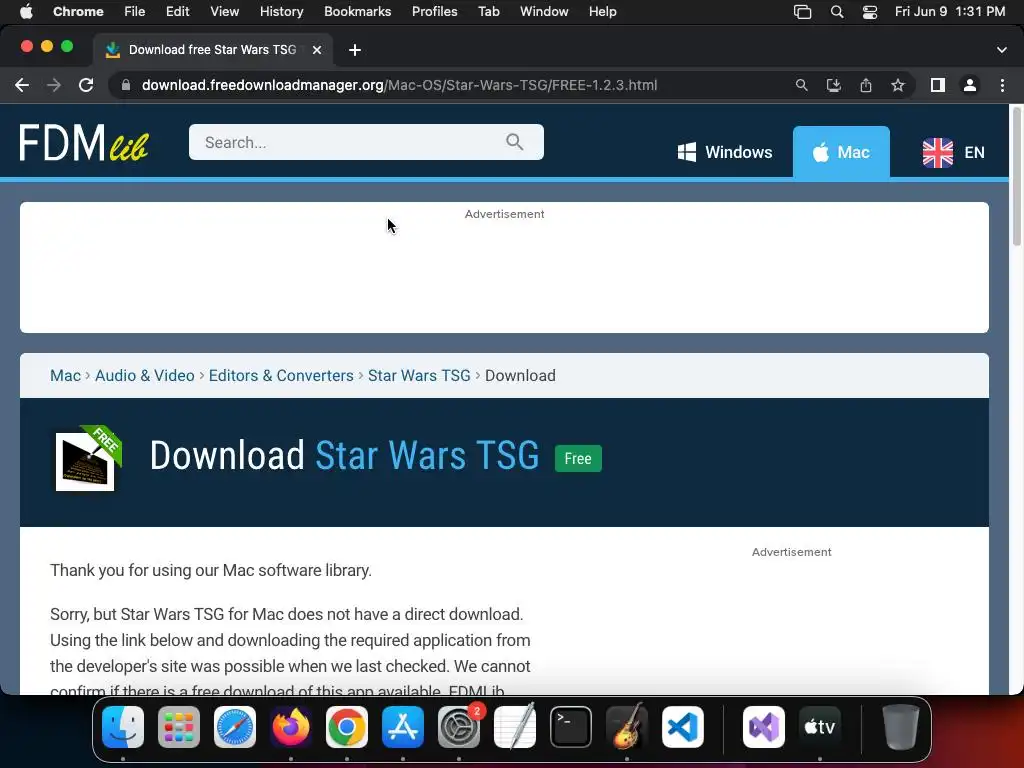Click the install app icon in address bar

[833, 85]
